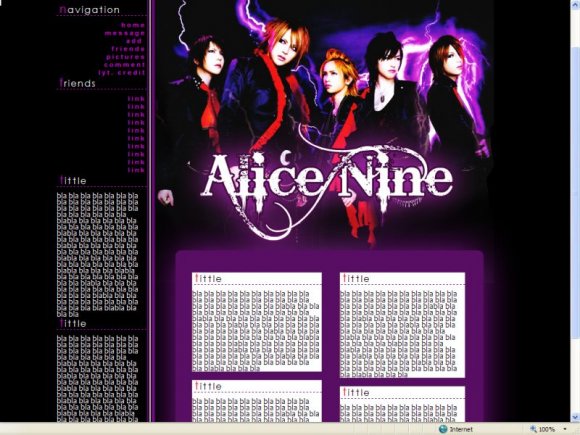Click the 'Internet' zone label in status bar

(461, 429)
